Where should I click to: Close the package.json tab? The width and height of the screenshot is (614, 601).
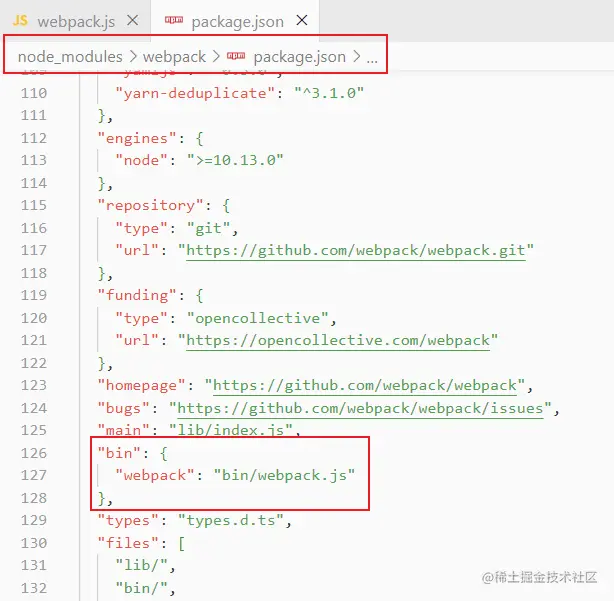coord(302,20)
